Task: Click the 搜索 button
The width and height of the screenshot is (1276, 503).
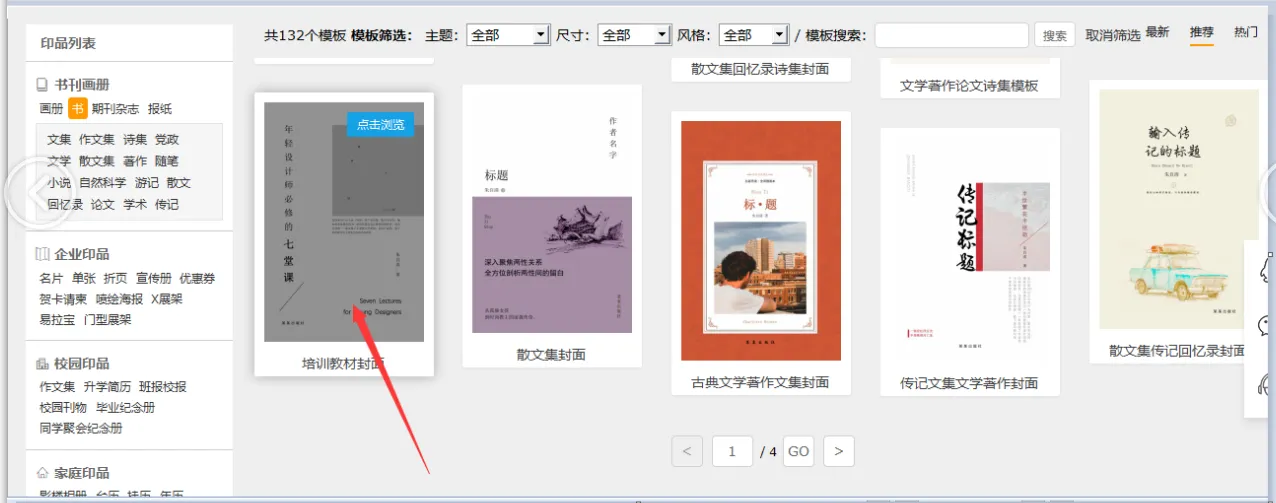Action: (1055, 35)
